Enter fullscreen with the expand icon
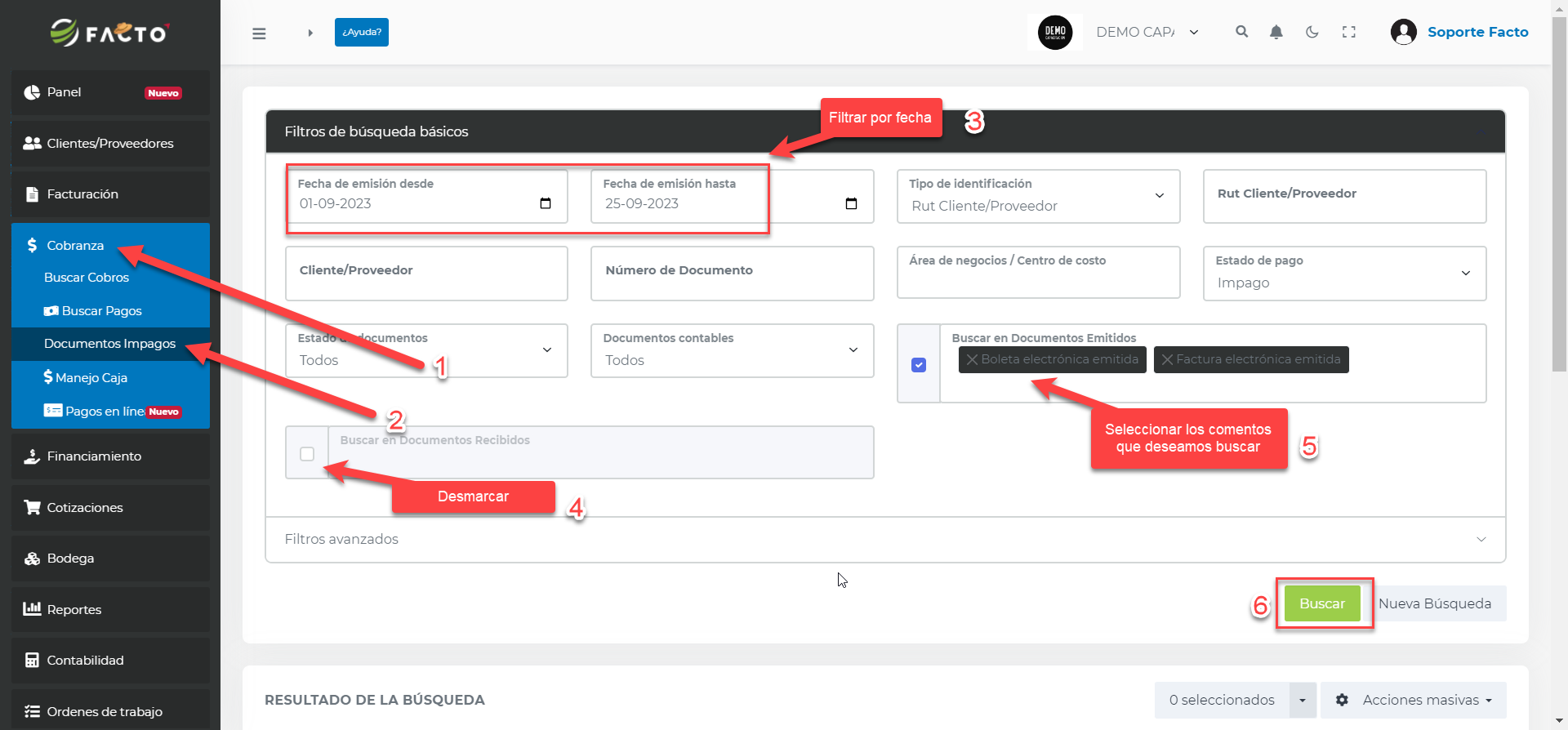The width and height of the screenshot is (1568, 730). pyautogui.click(x=1348, y=32)
